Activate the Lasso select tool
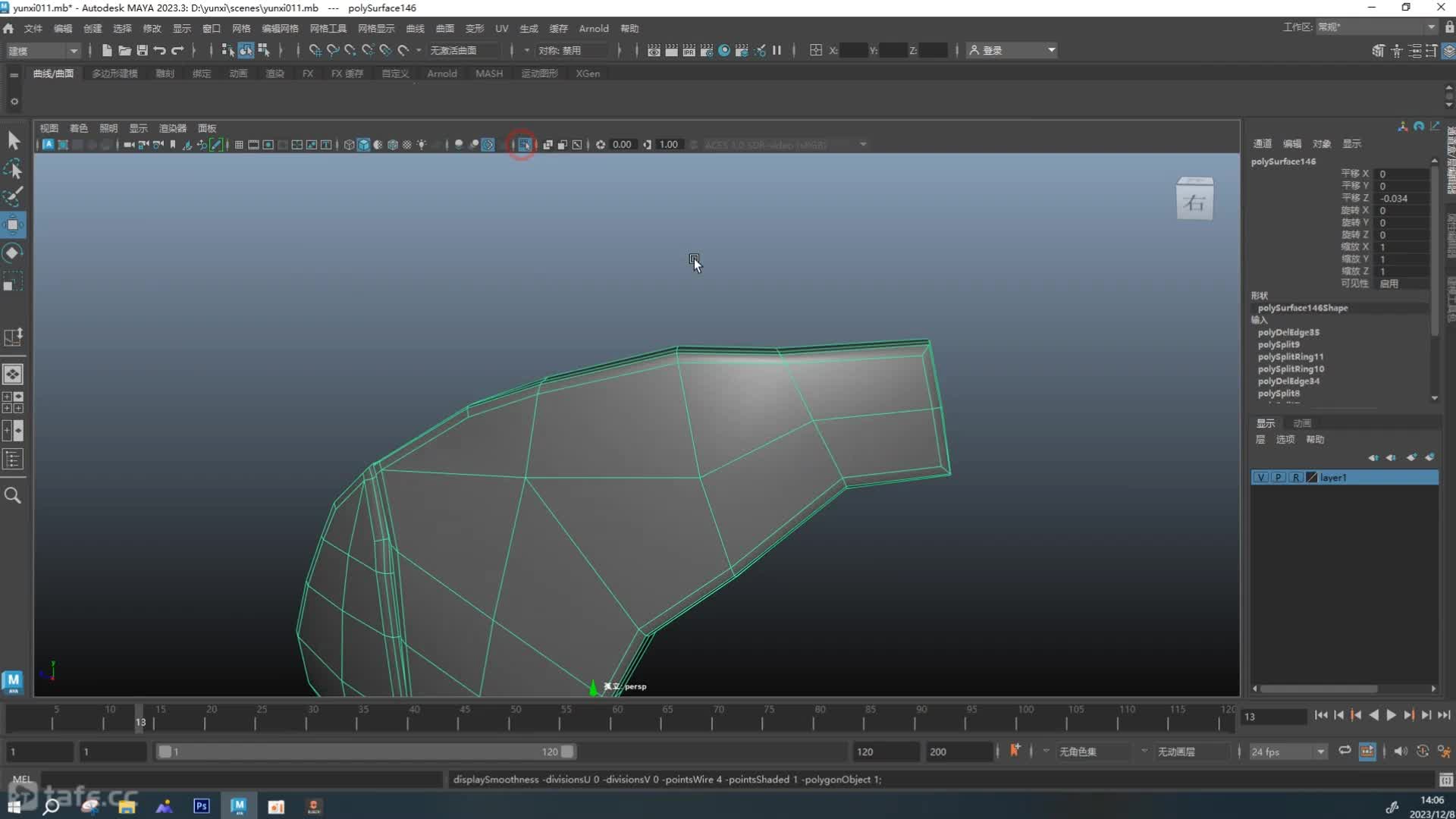Viewport: 1456px width, 819px height. (13, 168)
